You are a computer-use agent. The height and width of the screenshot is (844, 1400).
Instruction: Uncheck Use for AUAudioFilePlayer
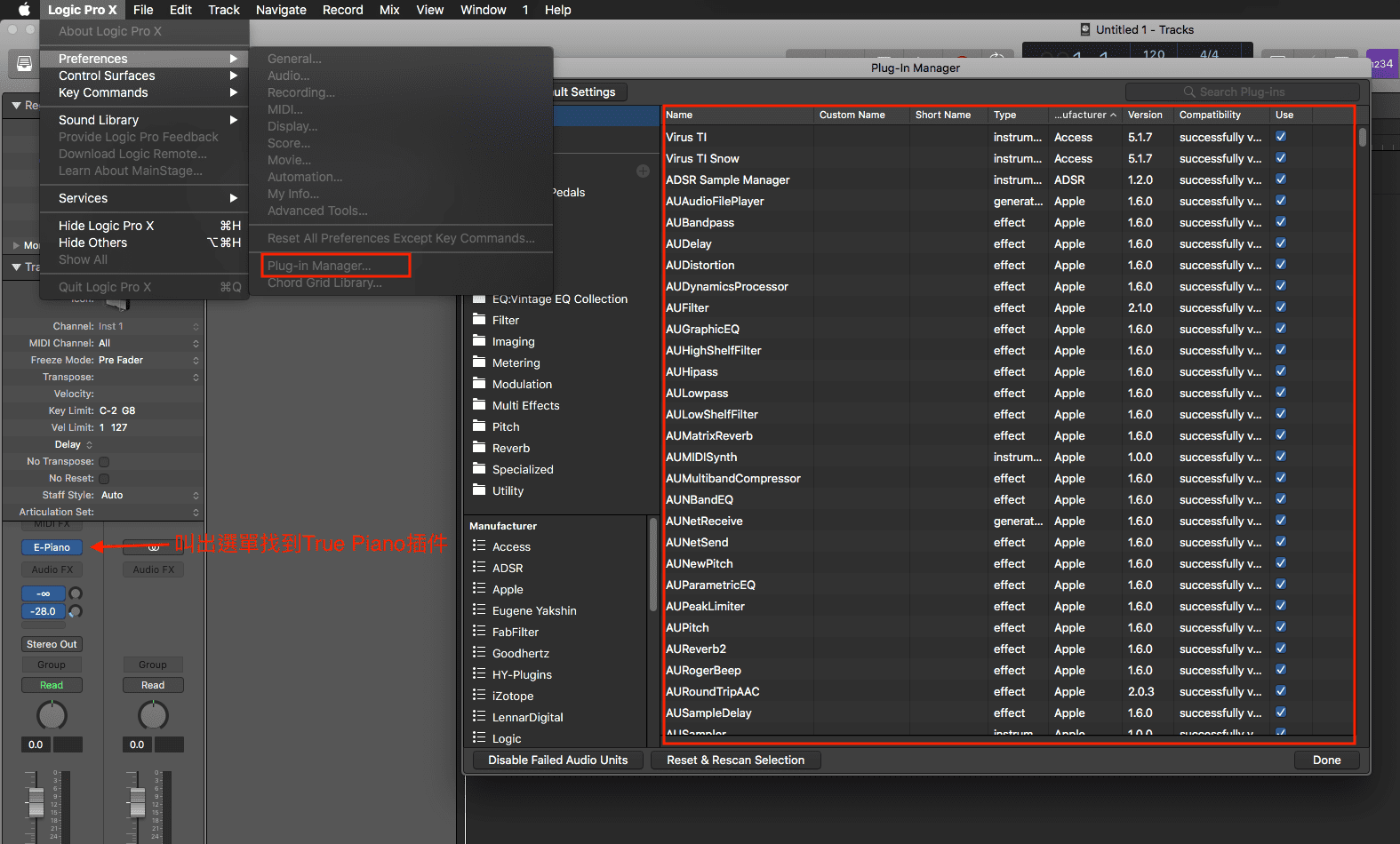pyautogui.click(x=1281, y=201)
